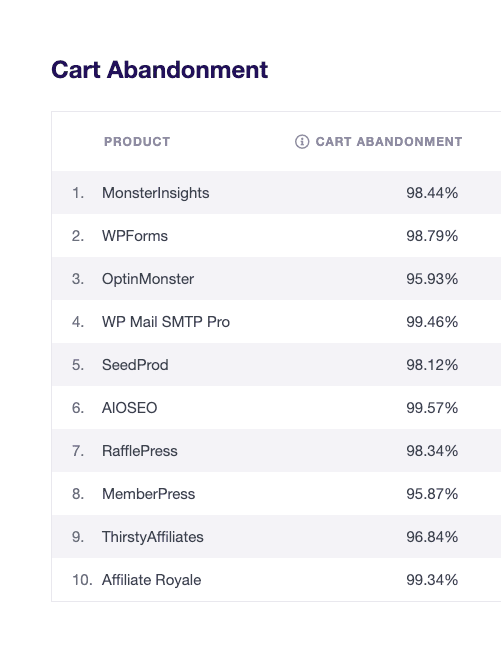Open the RafflePress product entry
This screenshot has width=501, height=657.
click(140, 451)
